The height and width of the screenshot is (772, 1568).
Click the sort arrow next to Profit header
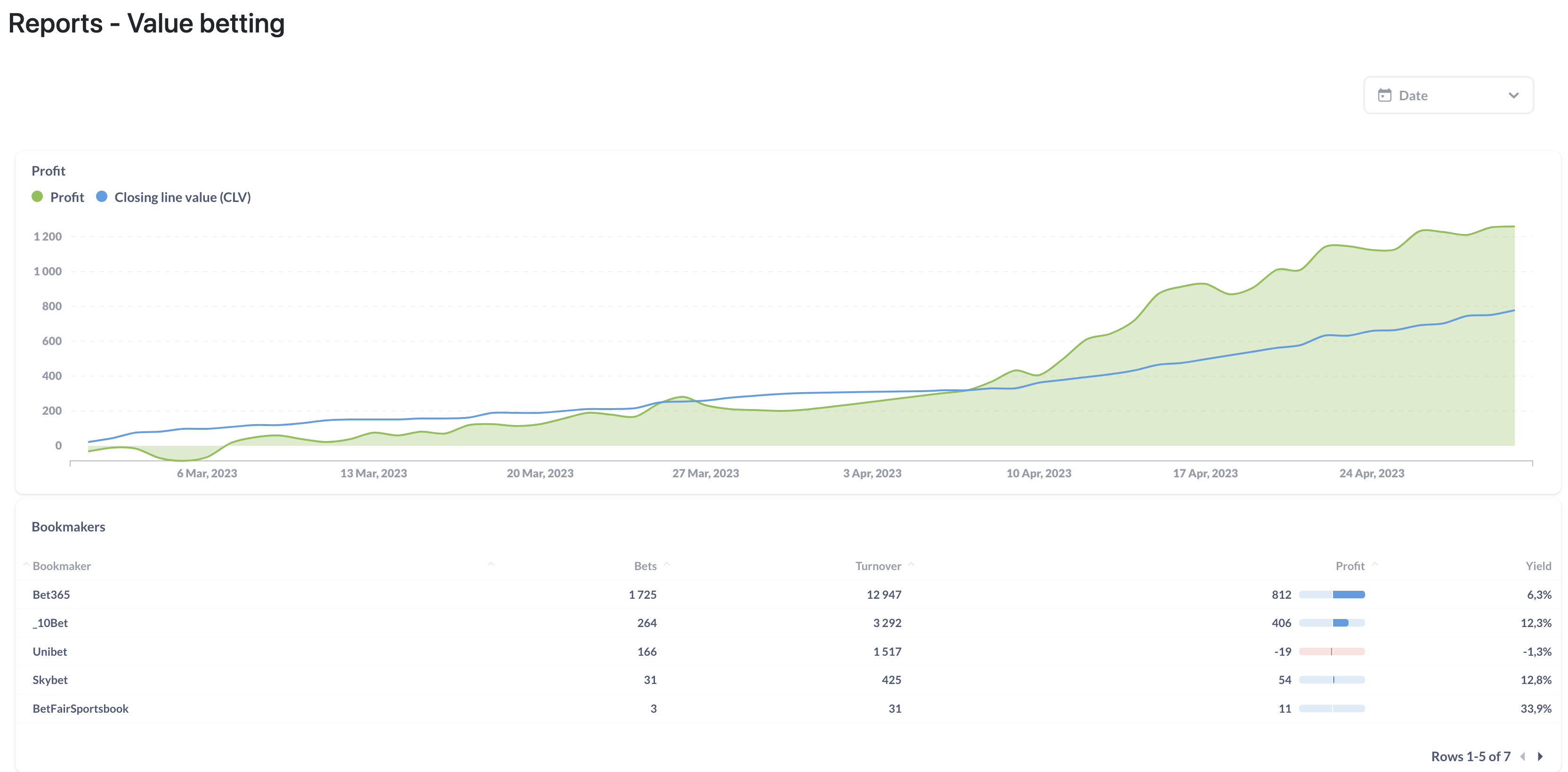(1374, 564)
